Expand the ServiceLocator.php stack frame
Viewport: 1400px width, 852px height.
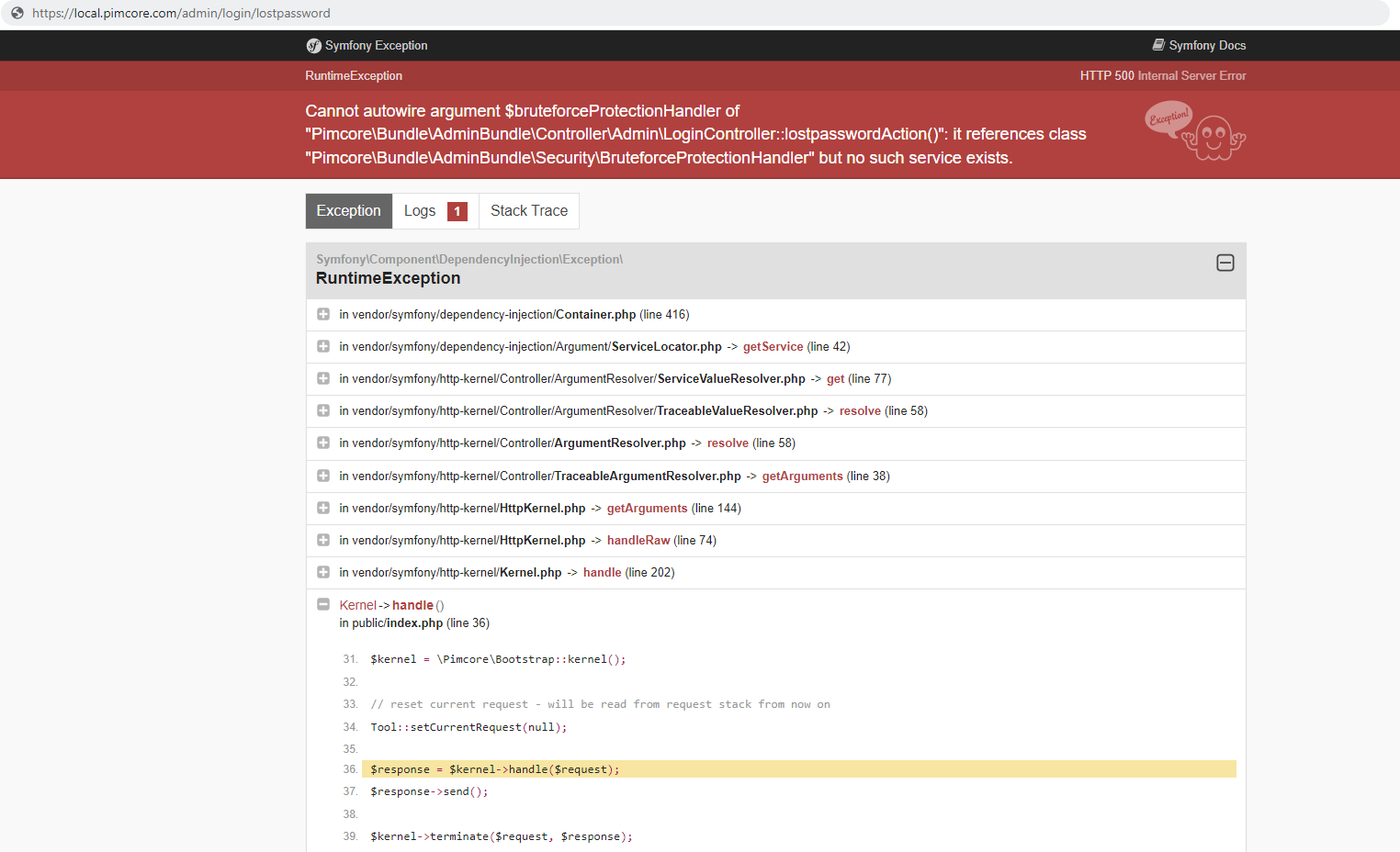(322, 346)
